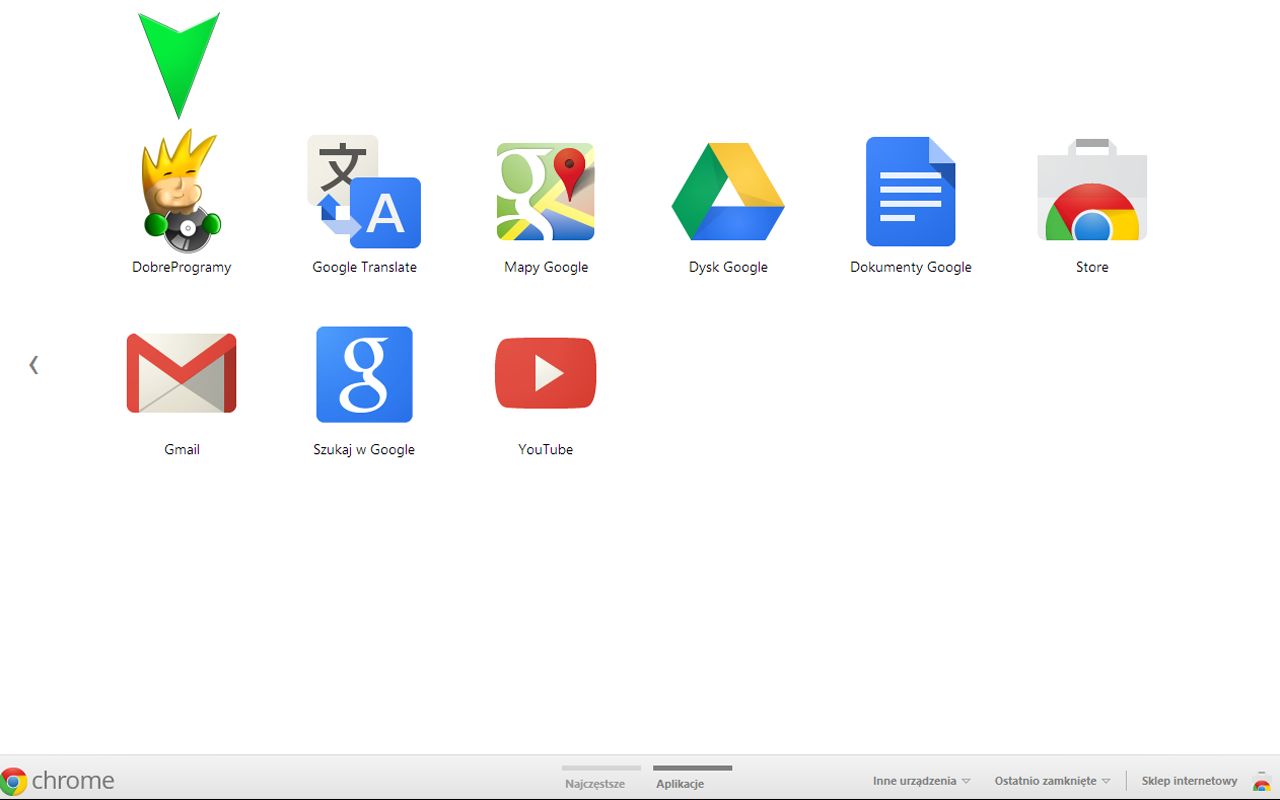Open the Sklep internetowy link
The width and height of the screenshot is (1280, 800).
pyautogui.click(x=1189, y=781)
